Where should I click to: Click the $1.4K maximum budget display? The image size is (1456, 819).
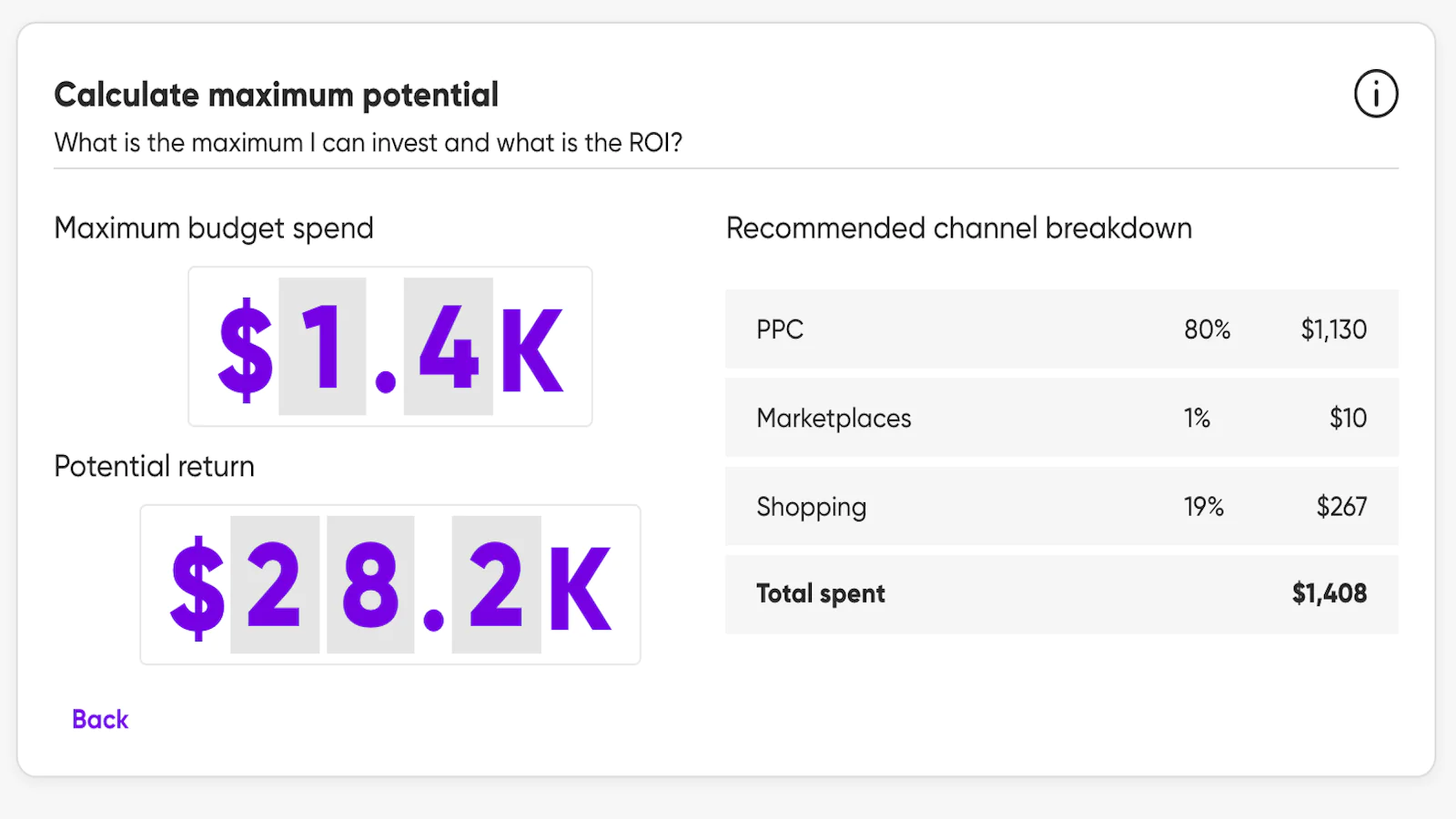click(x=390, y=347)
